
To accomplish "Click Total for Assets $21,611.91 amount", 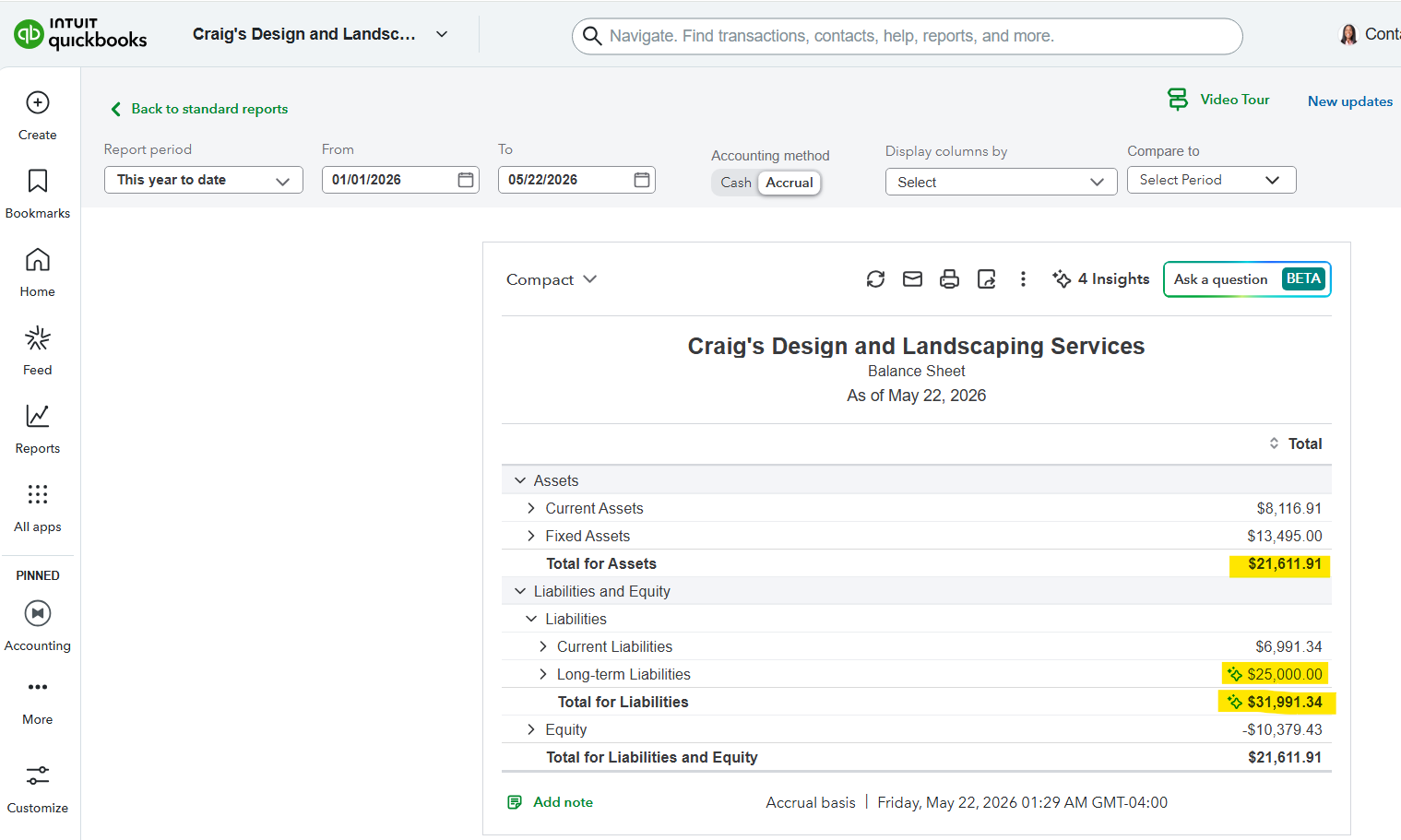I will (x=1284, y=563).
